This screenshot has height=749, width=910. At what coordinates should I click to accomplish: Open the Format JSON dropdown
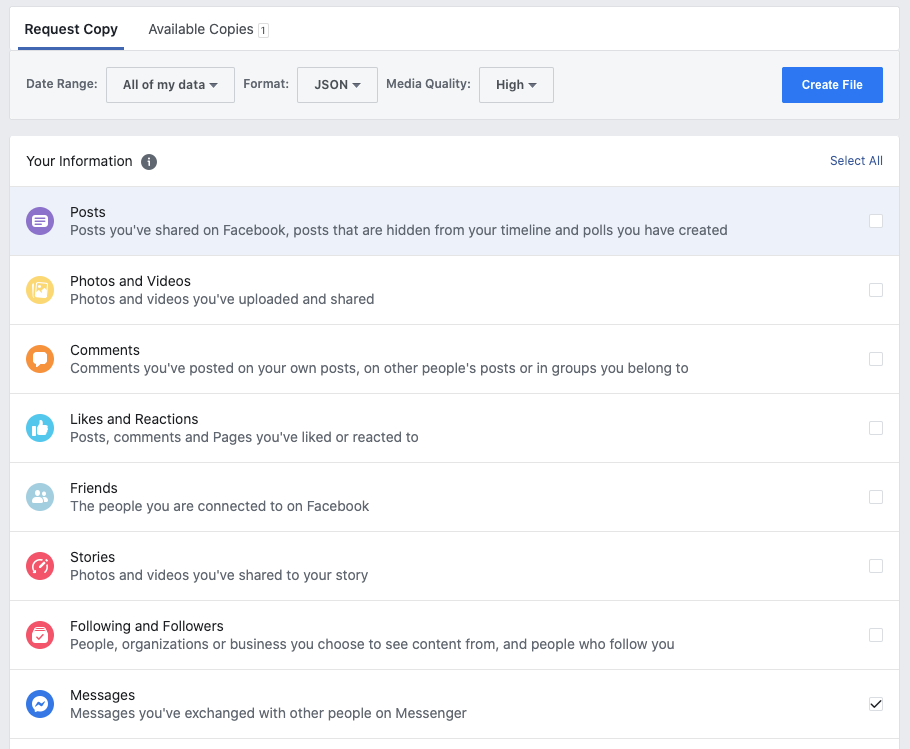337,85
